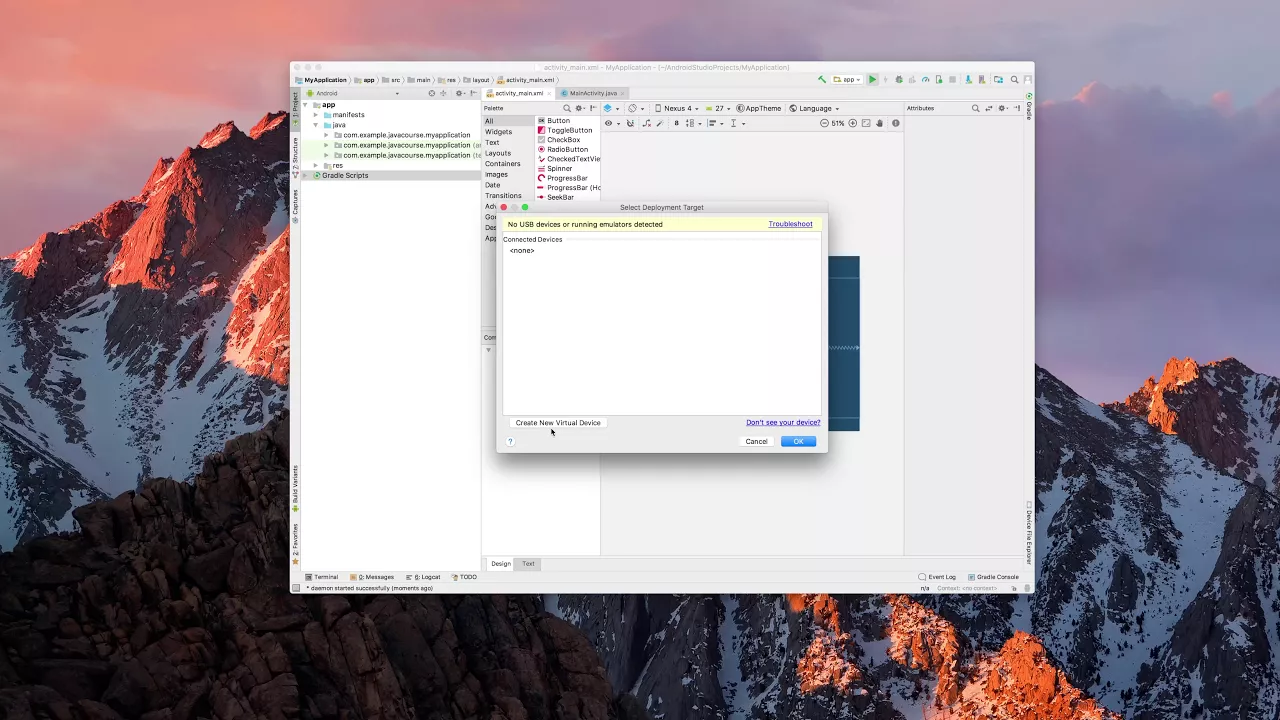
Task: Click the Search Everywhere magnifier in main toolbar
Action: click(x=1014, y=79)
